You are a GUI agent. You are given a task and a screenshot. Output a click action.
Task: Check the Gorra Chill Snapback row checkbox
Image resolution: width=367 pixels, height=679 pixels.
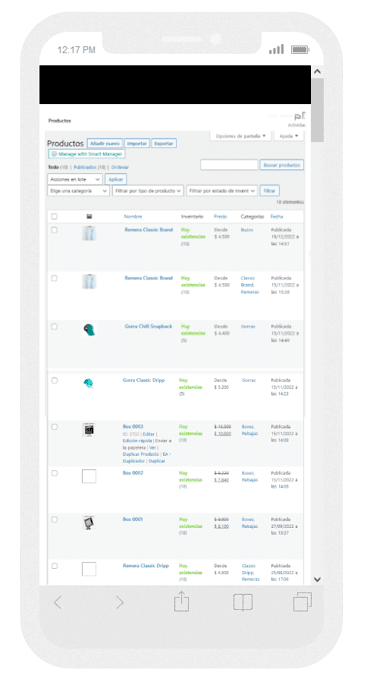click(54, 327)
